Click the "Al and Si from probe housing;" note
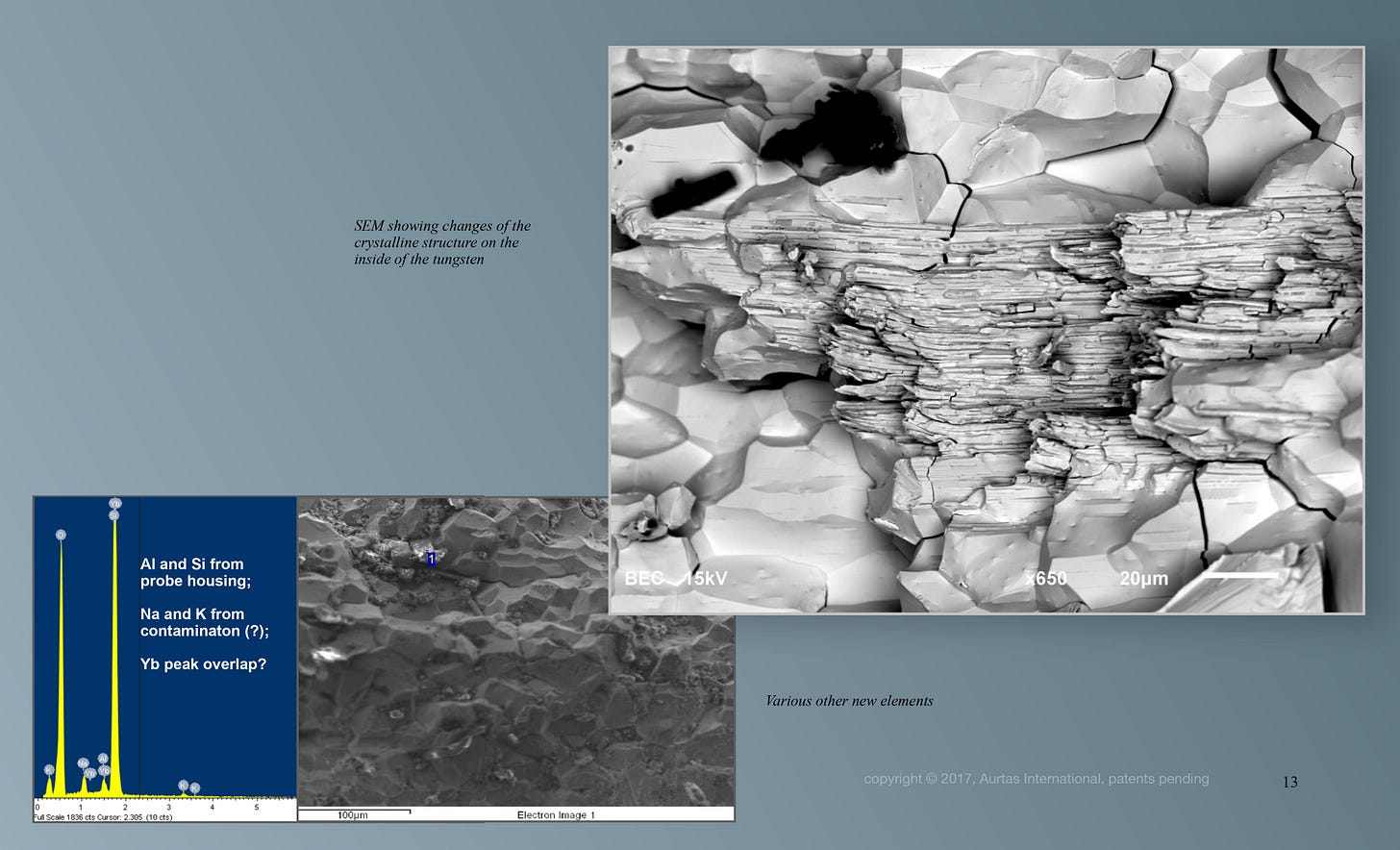Viewport: 1400px width, 850px height. pos(195,572)
